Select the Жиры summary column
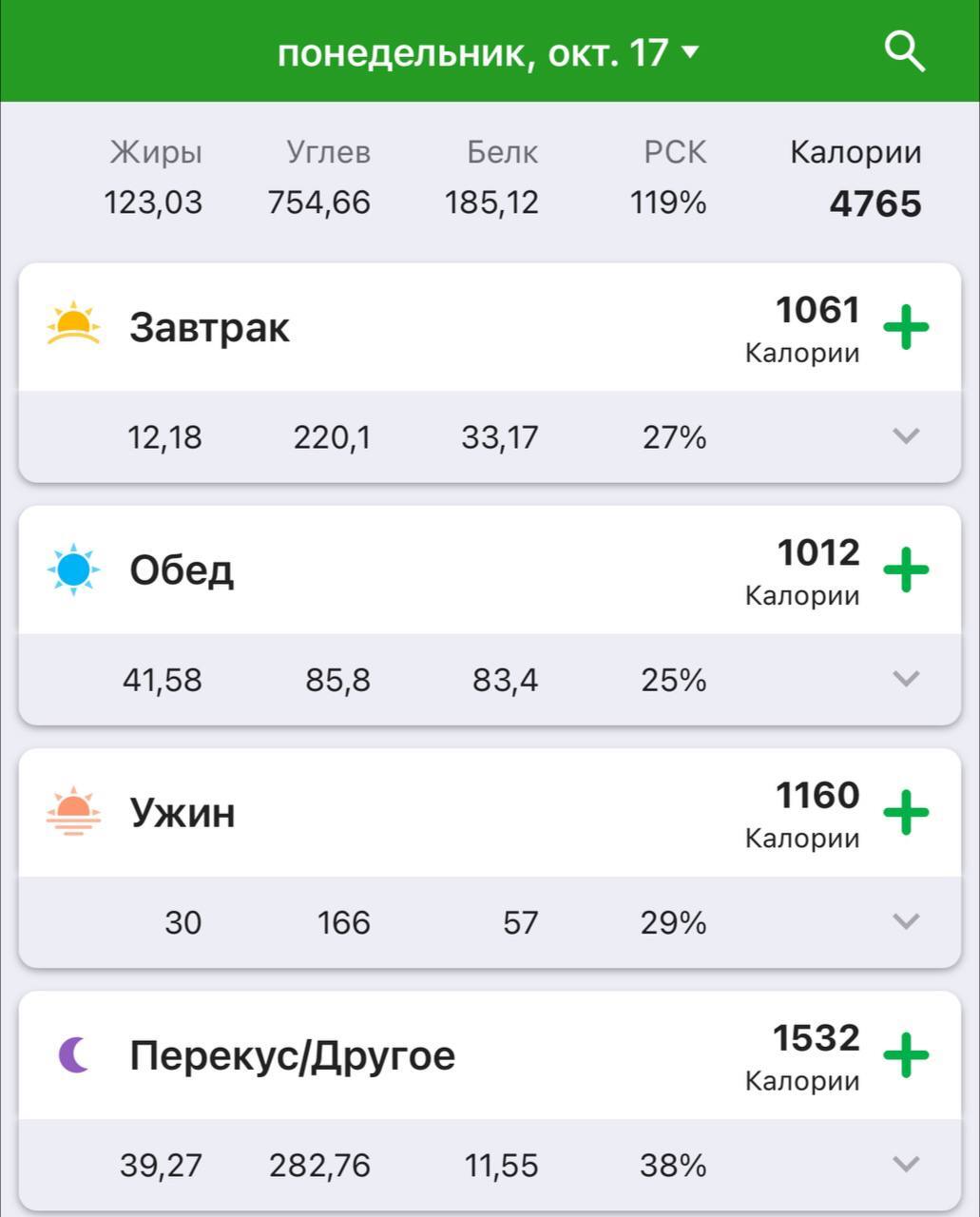The width and height of the screenshot is (980, 1217). tap(154, 178)
